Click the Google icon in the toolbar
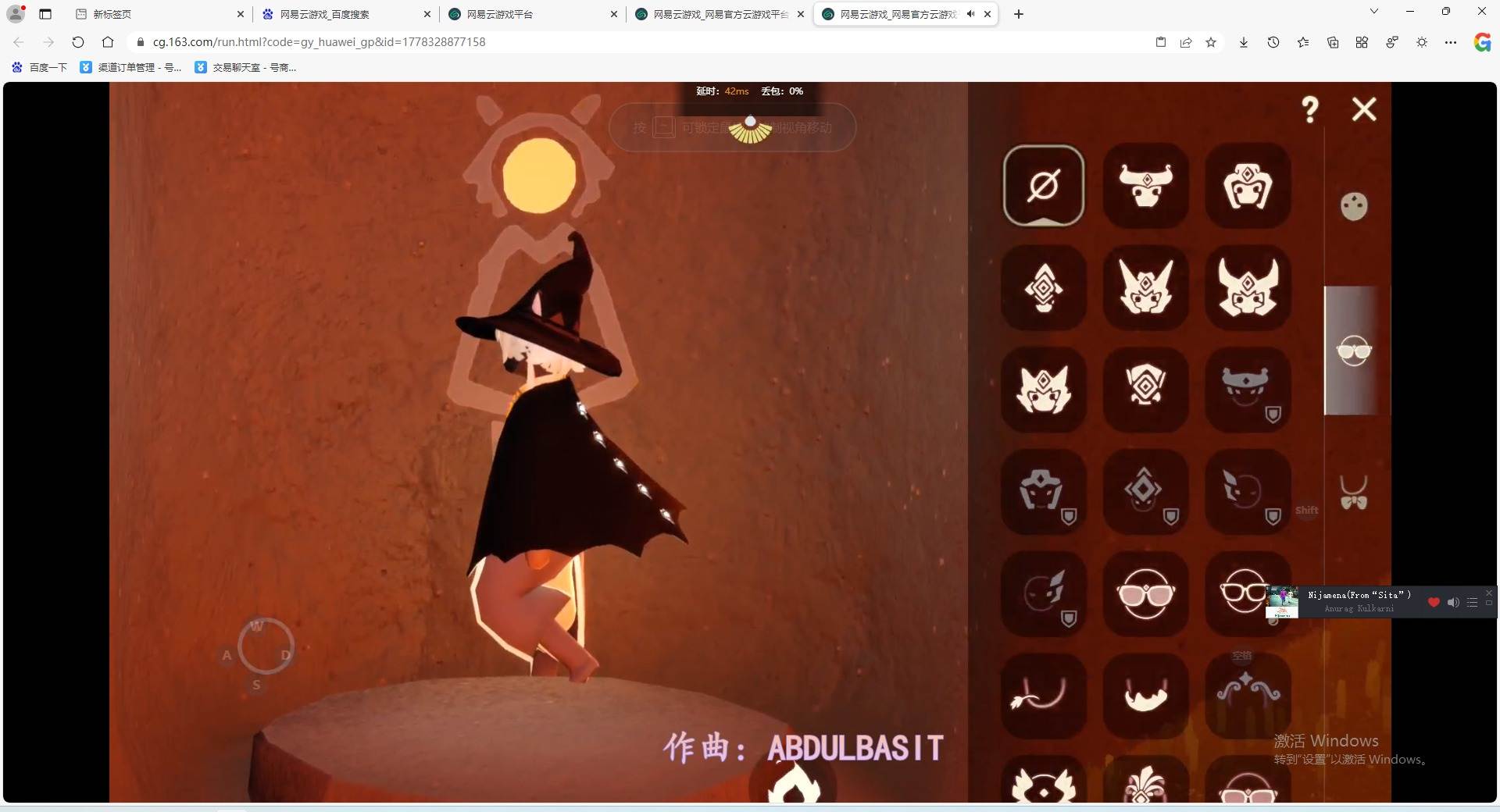The height and width of the screenshot is (812, 1500). [1482, 42]
